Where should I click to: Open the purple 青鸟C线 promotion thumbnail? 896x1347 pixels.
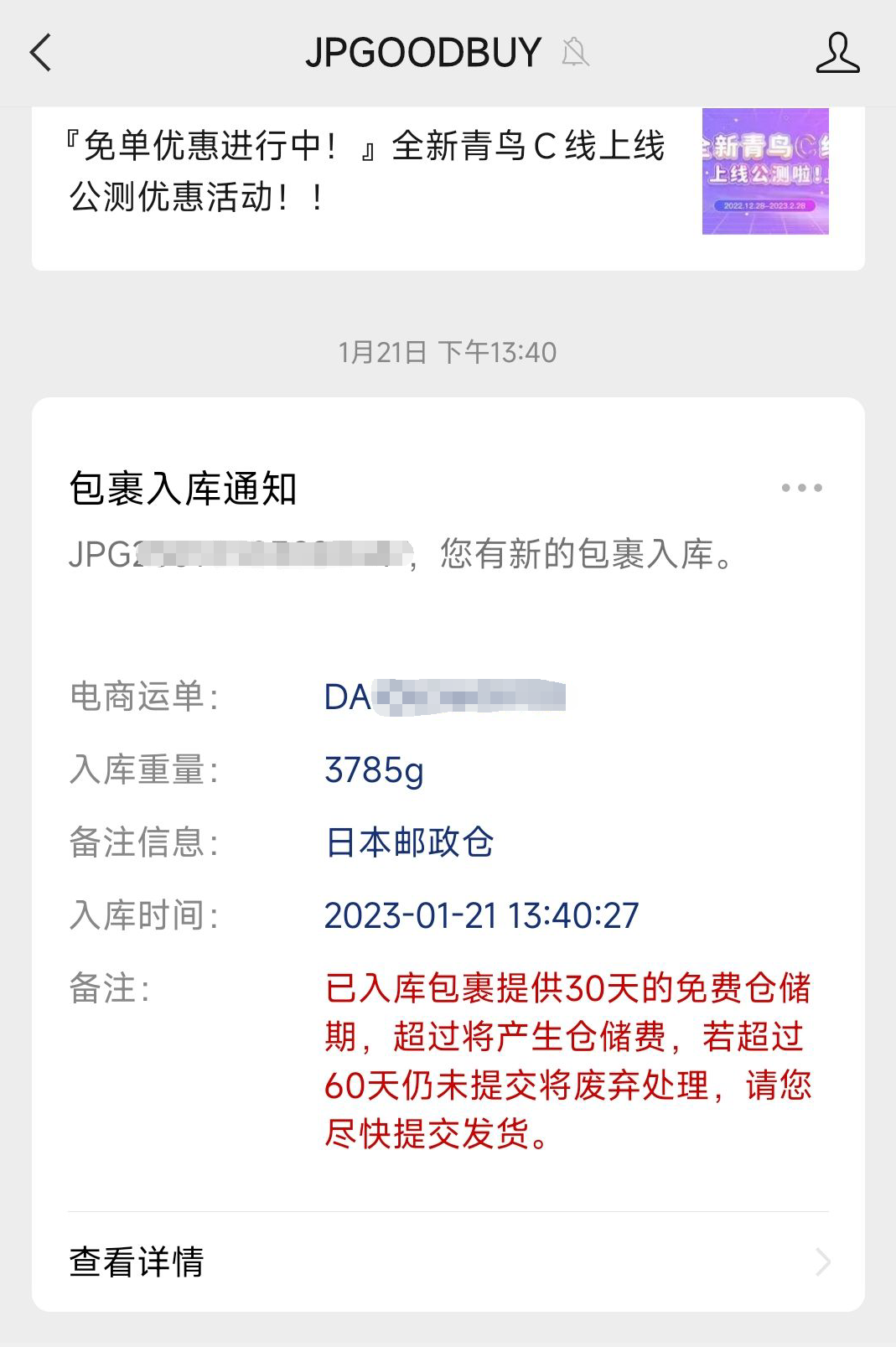(x=764, y=171)
